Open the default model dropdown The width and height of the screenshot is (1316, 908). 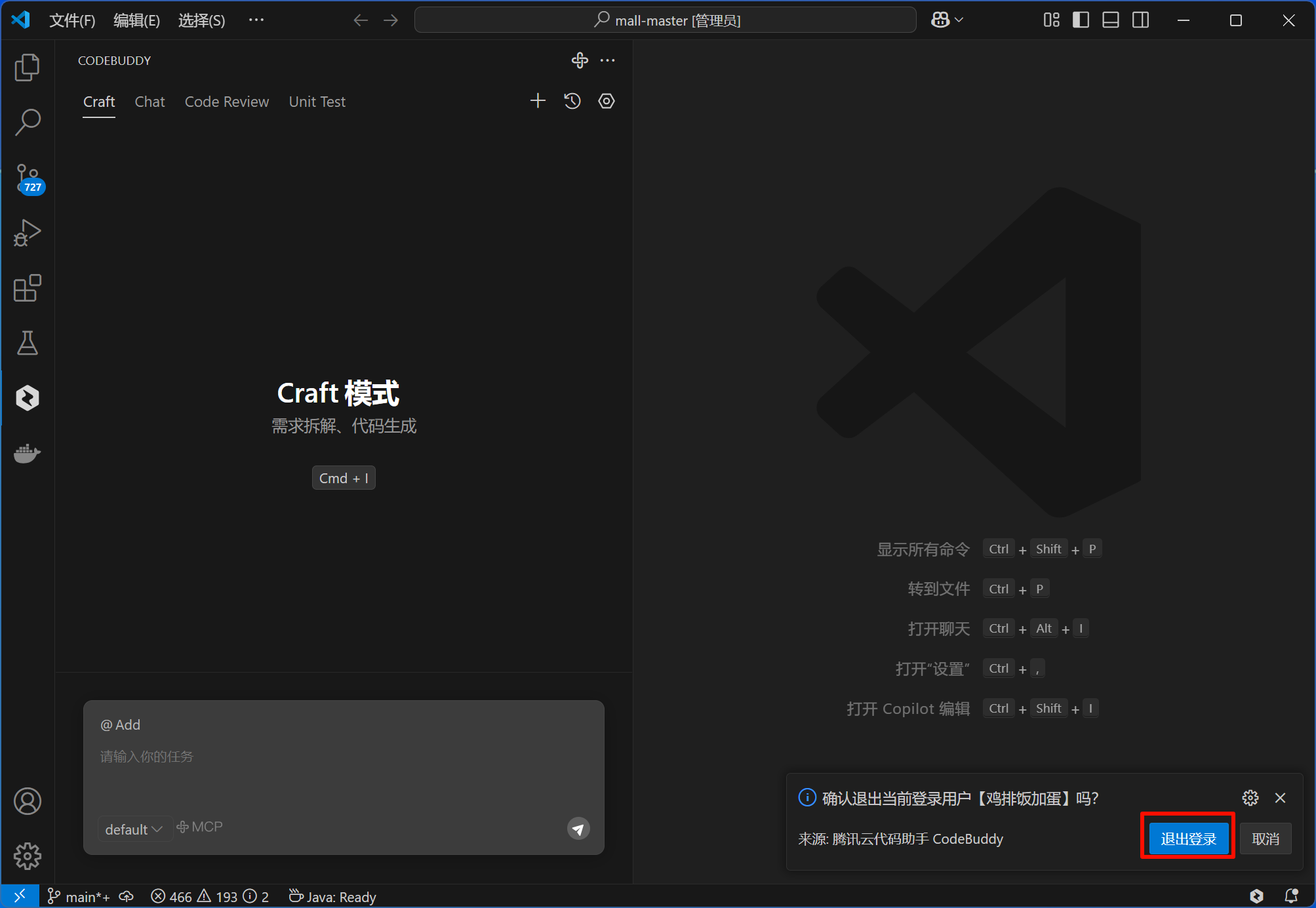point(134,829)
